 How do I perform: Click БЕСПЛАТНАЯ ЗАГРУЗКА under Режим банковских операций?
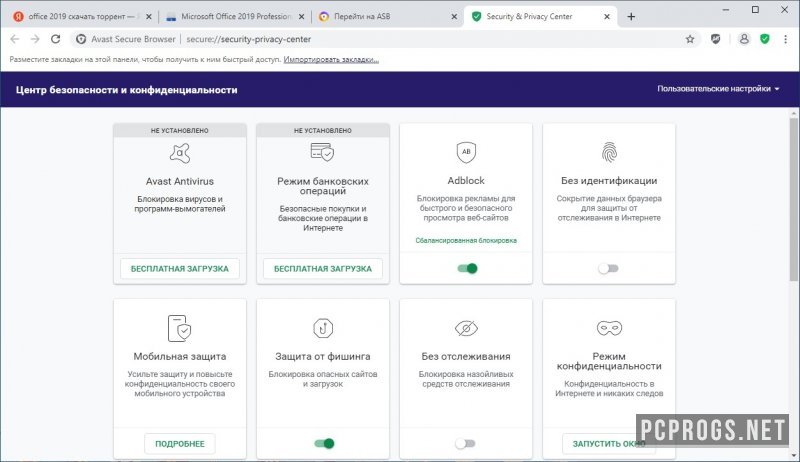coord(323,269)
